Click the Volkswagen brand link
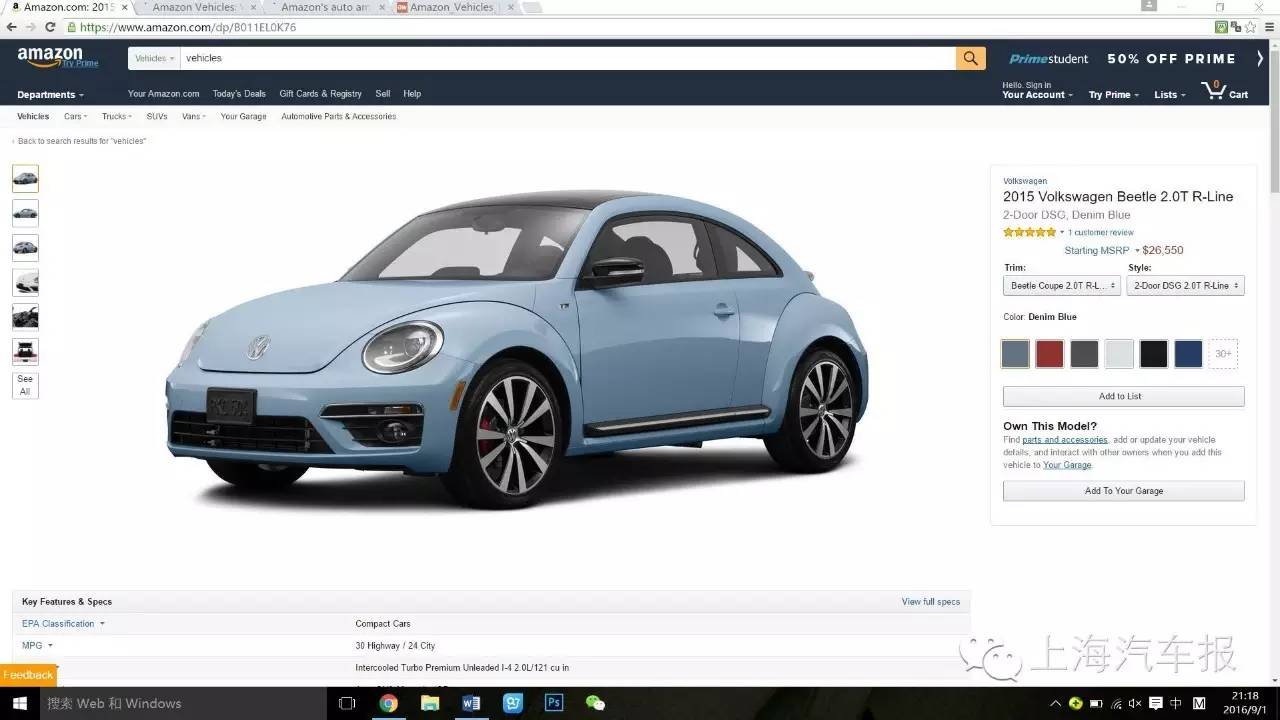 coord(1025,181)
